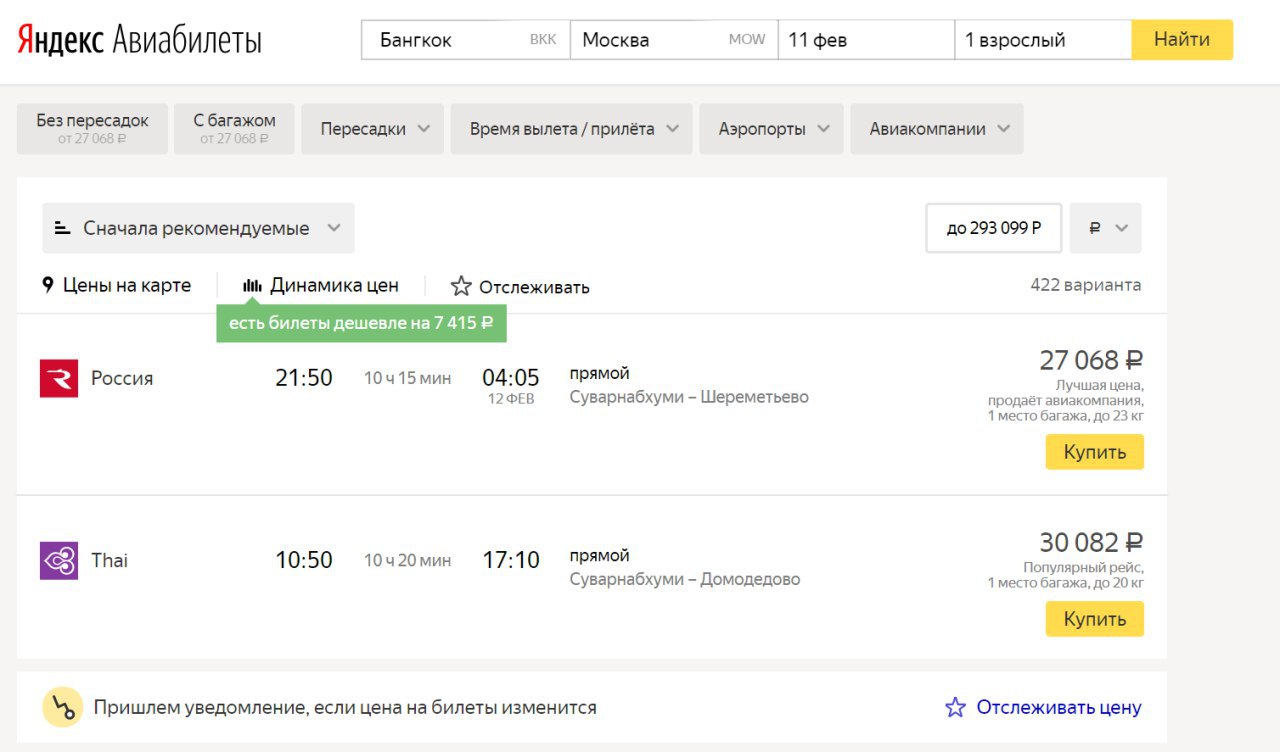Viewport: 1280px width, 752px height.
Task: Click the 422 варианта results count
Action: click(x=1086, y=285)
